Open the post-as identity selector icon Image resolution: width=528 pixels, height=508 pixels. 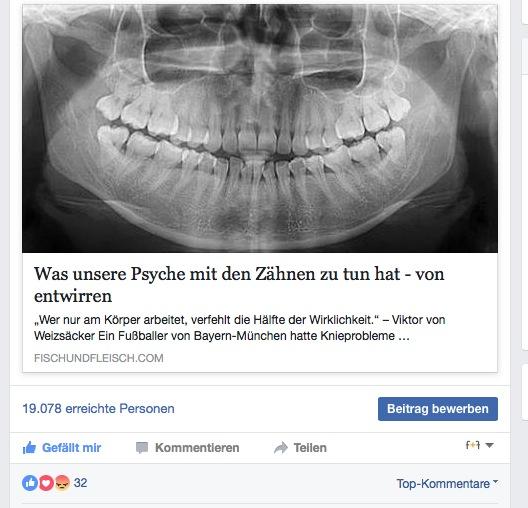[473, 445]
